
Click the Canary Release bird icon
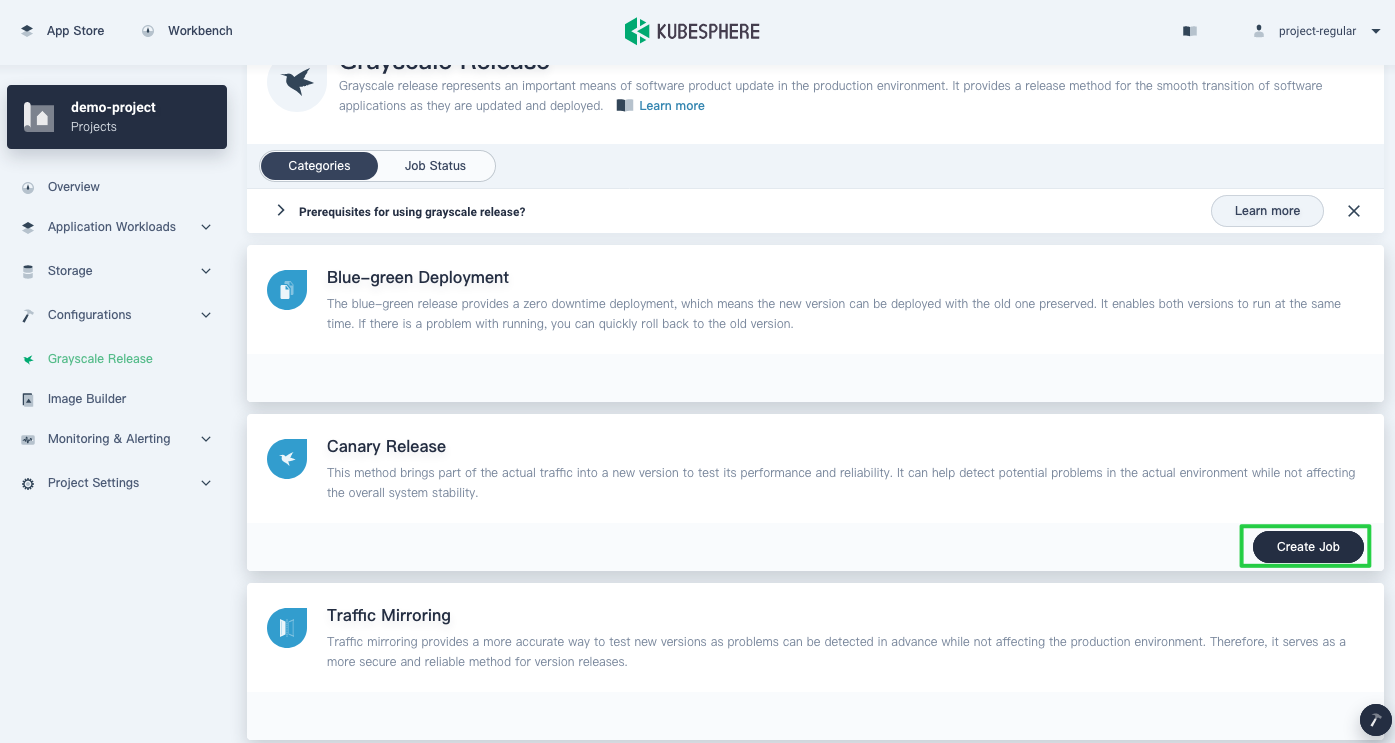tap(287, 458)
